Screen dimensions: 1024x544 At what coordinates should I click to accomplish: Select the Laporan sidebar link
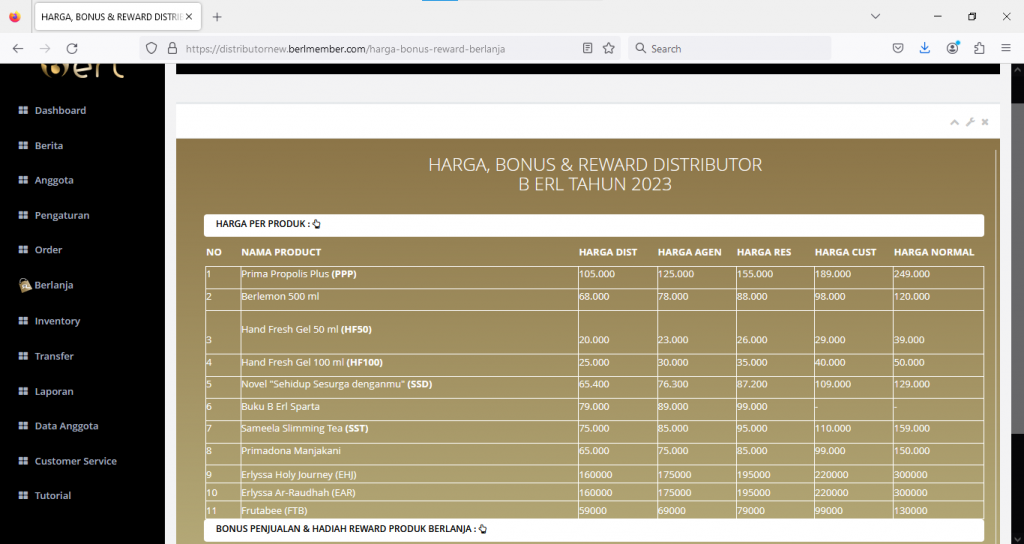(x=54, y=391)
